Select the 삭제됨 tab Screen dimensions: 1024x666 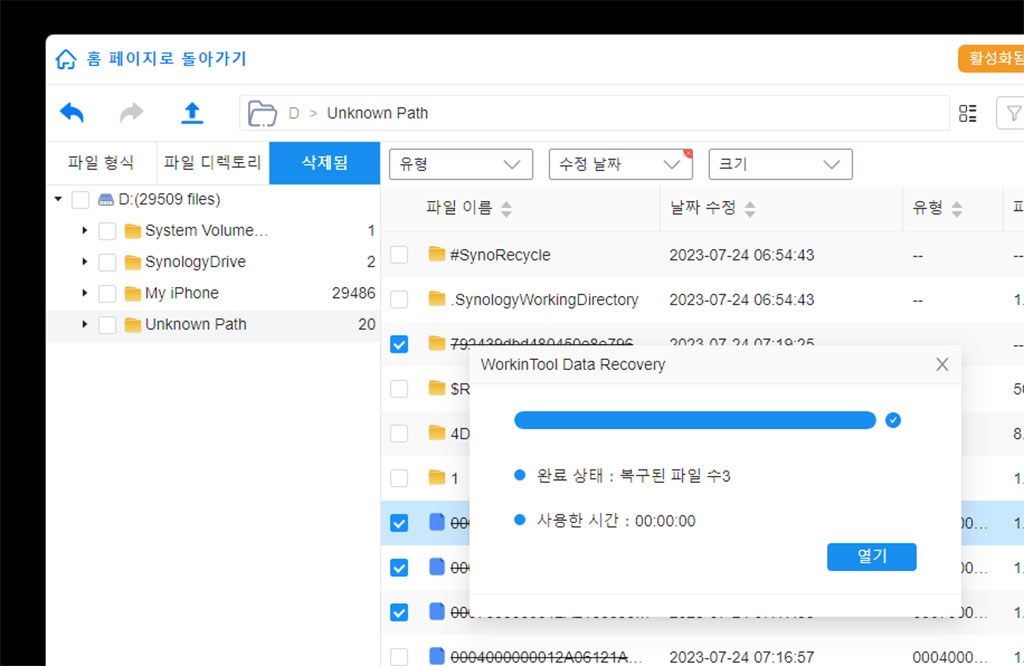[325, 163]
